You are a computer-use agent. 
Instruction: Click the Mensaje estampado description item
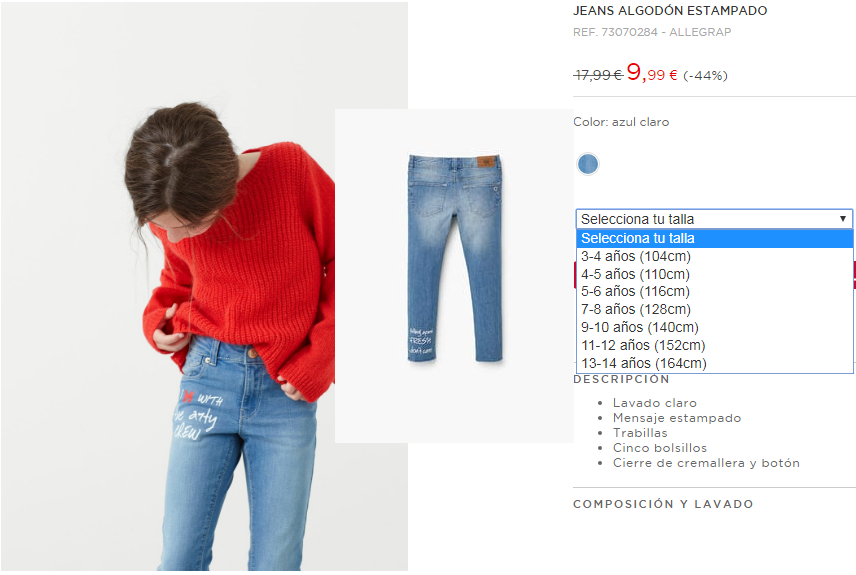tap(677, 418)
